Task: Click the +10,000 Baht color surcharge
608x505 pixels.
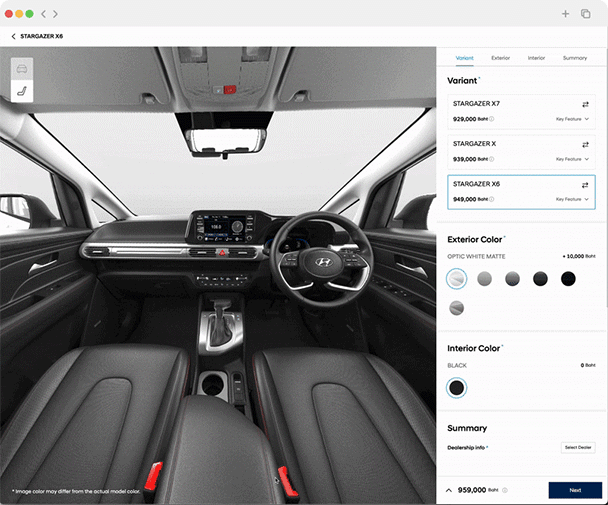Action: 579,256
